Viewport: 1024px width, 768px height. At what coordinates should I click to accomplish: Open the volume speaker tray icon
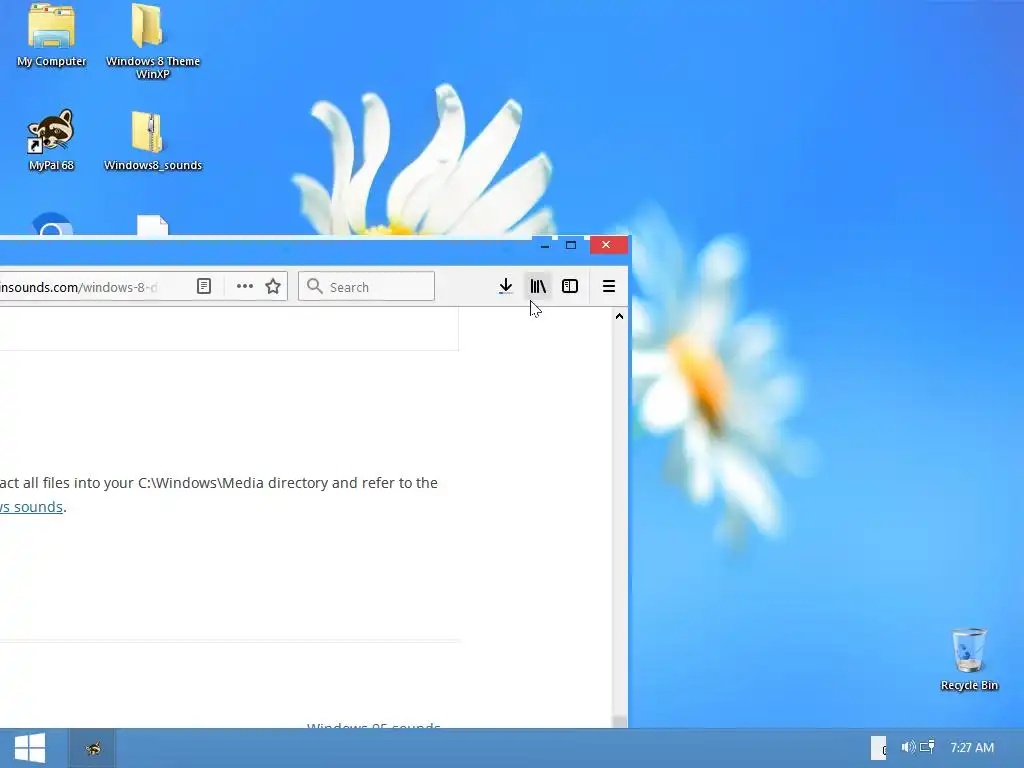pyautogui.click(x=908, y=746)
